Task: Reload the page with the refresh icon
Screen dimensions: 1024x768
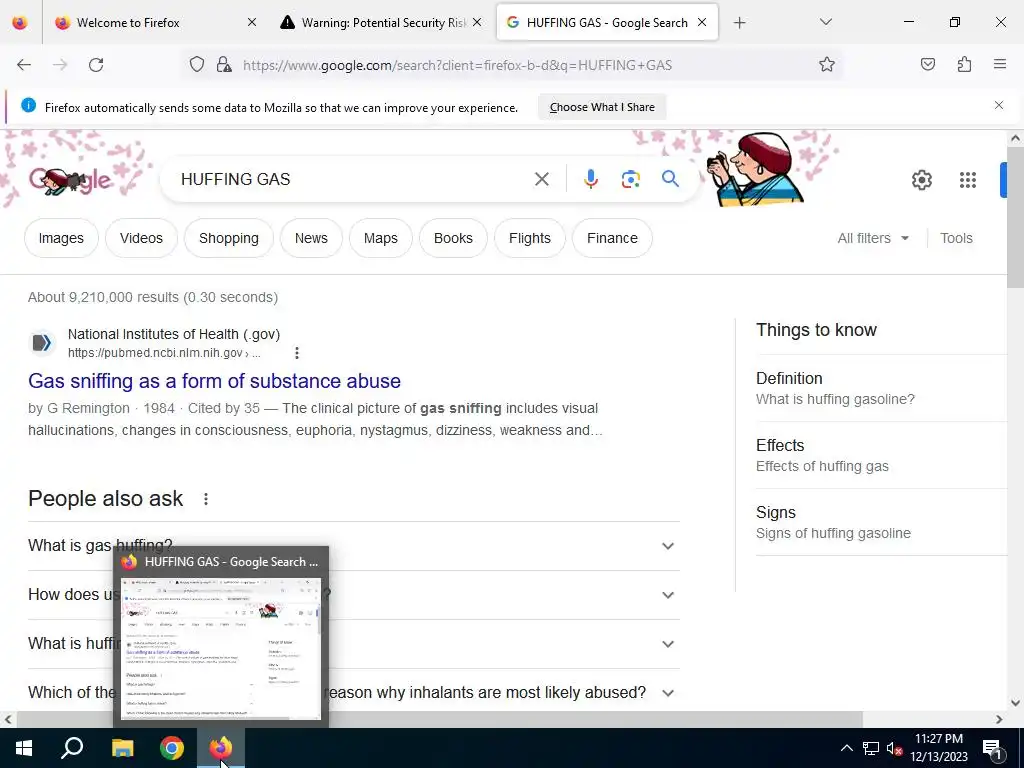Action: [96, 65]
